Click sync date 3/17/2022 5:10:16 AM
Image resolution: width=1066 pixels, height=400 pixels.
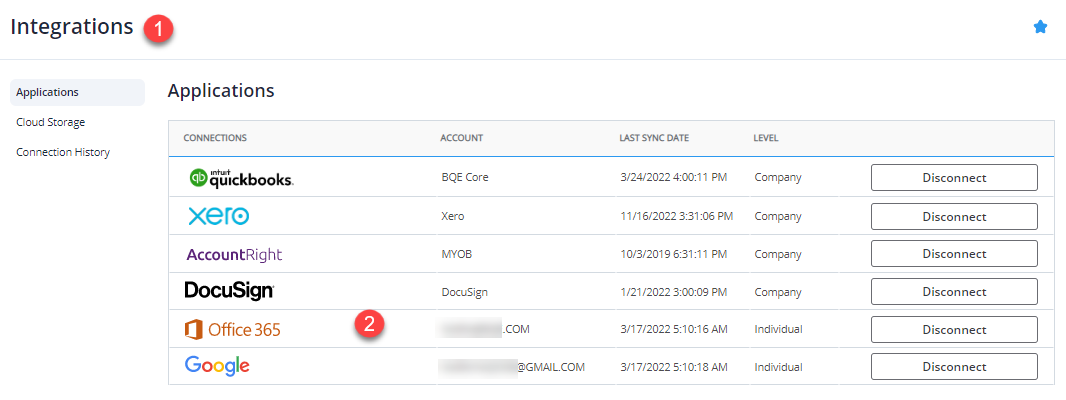tap(673, 329)
